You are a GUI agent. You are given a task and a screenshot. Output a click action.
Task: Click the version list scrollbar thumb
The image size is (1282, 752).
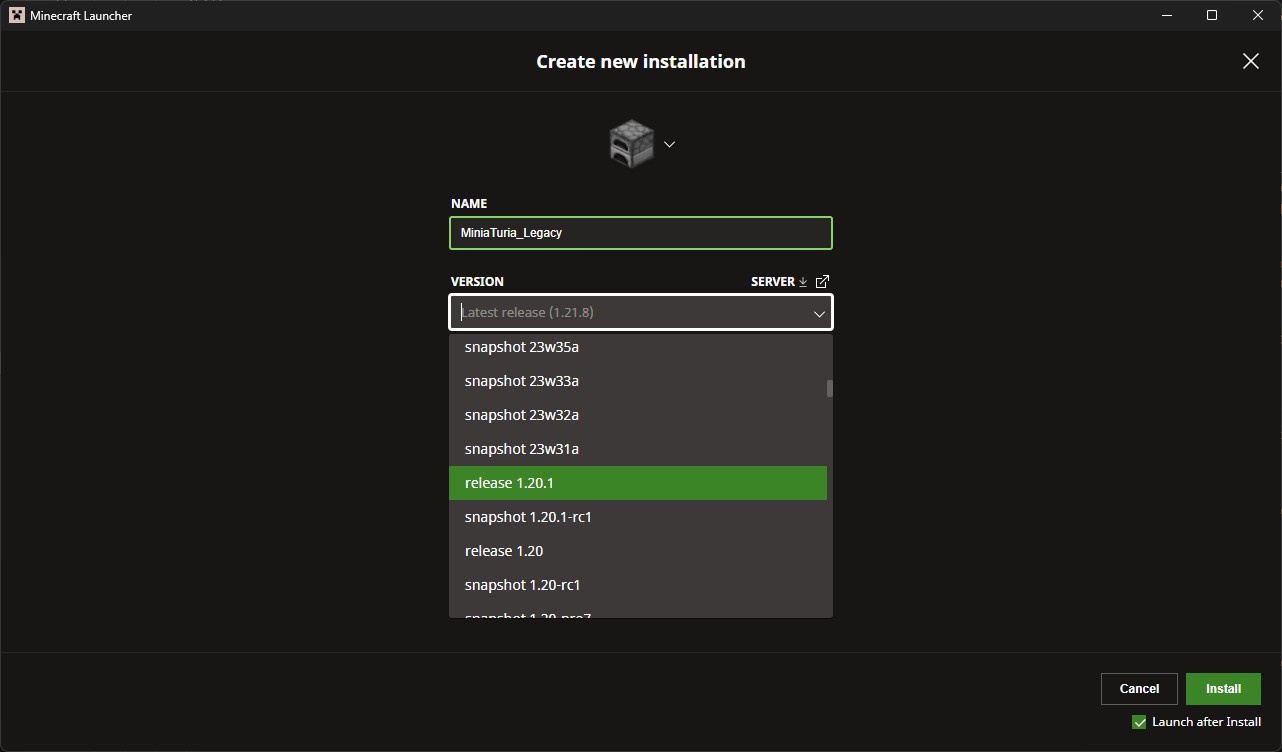(x=830, y=389)
